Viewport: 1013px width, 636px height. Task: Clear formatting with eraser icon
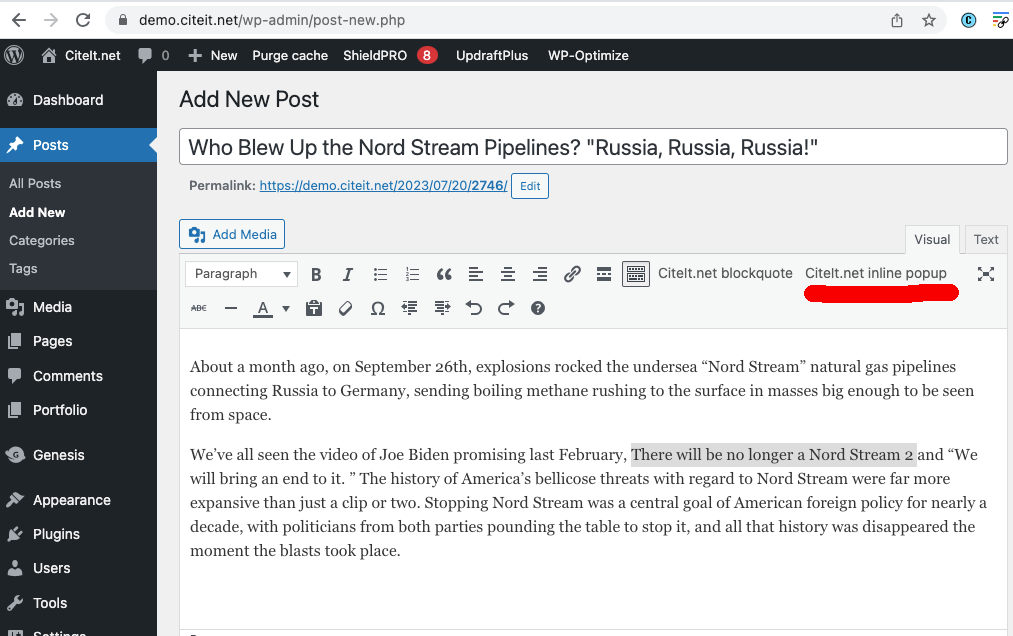click(346, 308)
